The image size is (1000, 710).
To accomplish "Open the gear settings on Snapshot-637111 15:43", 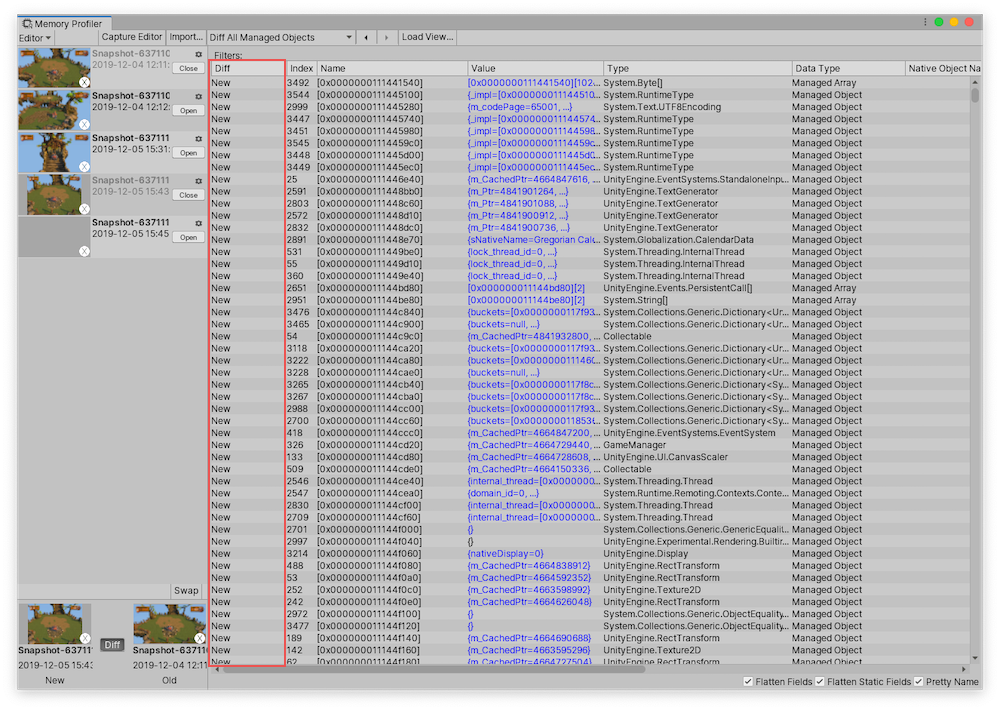I will point(198,180).
